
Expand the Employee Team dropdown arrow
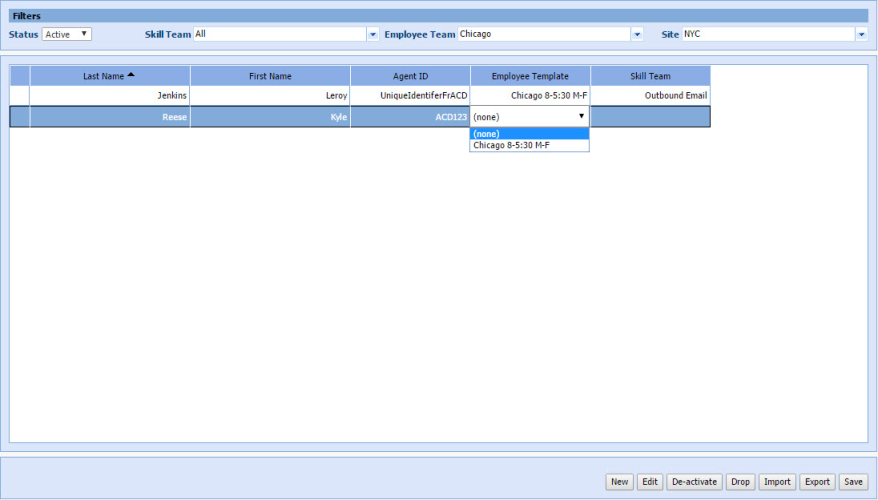point(636,34)
